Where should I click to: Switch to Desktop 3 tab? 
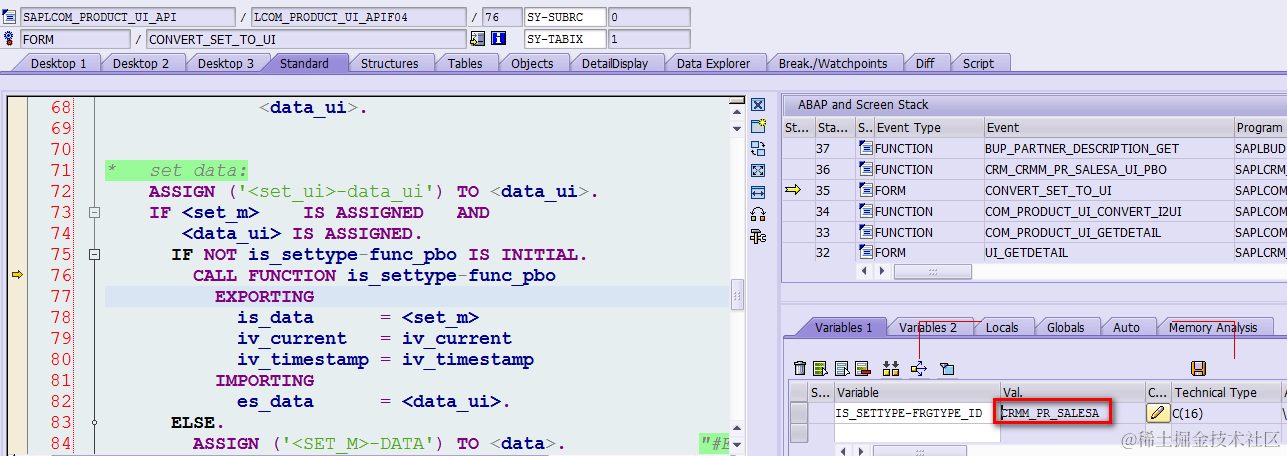[225, 63]
